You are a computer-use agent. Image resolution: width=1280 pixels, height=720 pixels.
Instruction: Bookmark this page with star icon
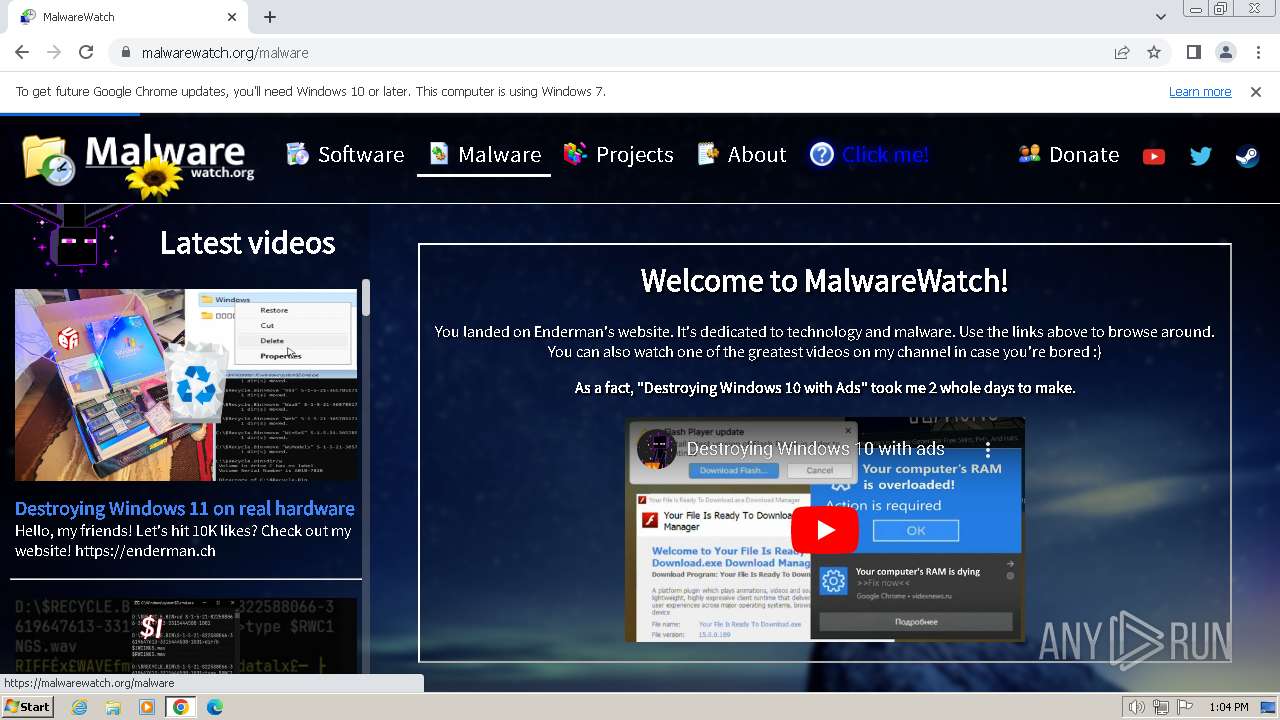click(x=1154, y=52)
